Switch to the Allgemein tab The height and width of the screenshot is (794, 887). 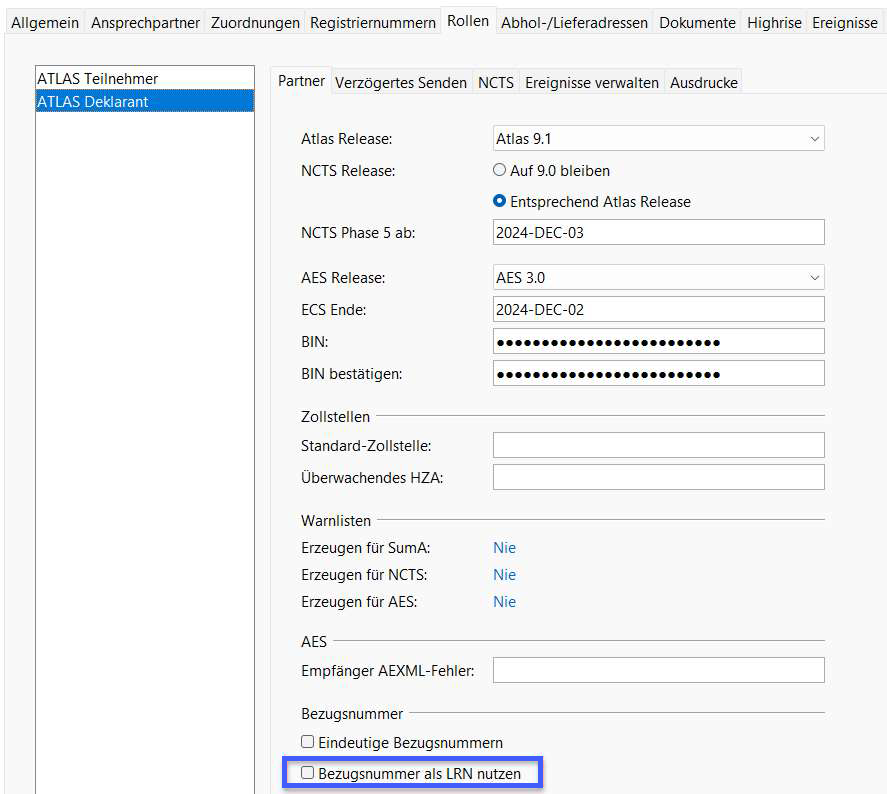pyautogui.click(x=44, y=22)
